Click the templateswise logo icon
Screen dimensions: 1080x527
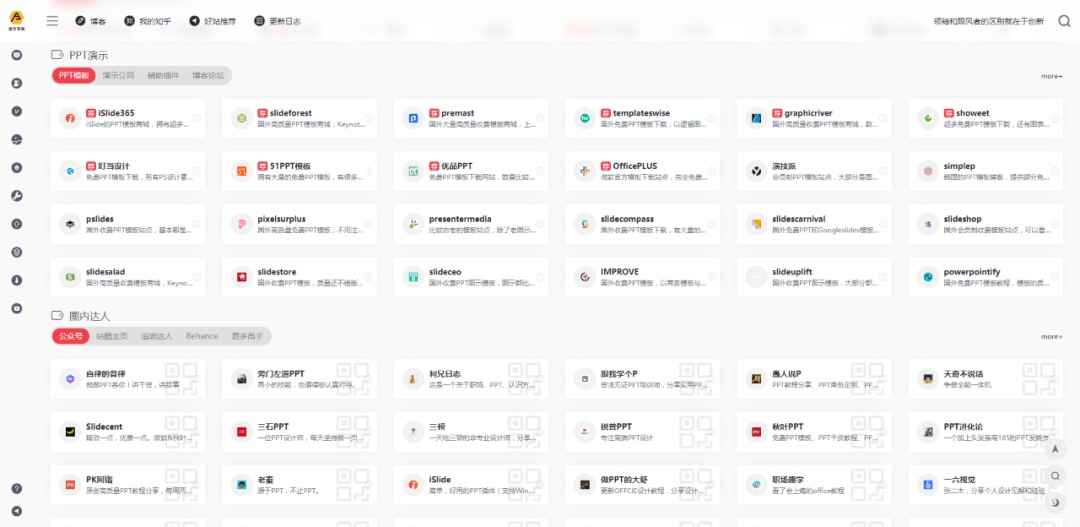[585, 118]
